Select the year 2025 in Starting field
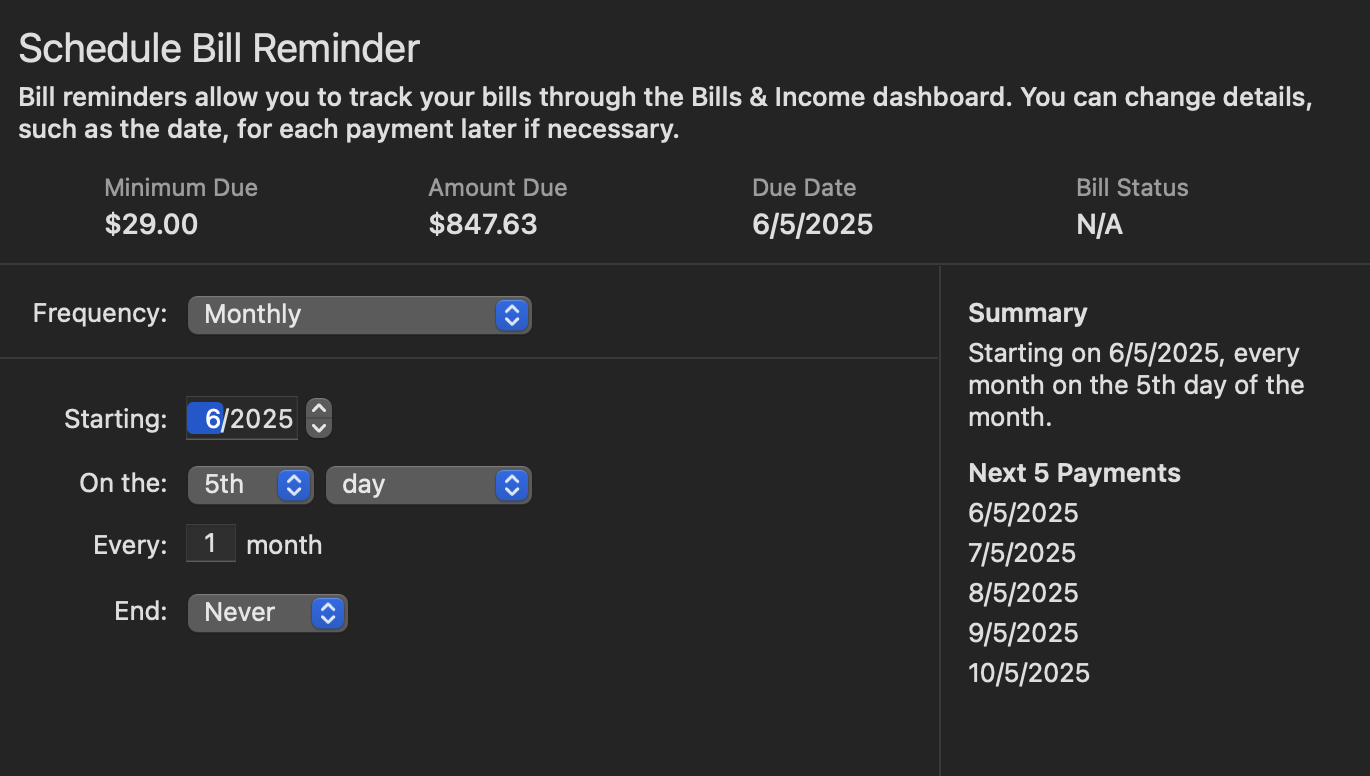 click(261, 419)
